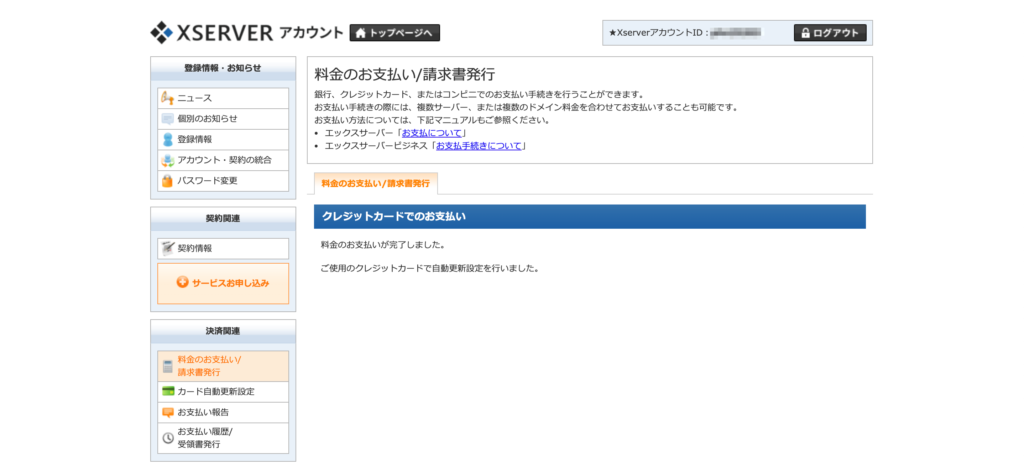Open the お支払について link
The height and width of the screenshot is (466, 1024).
[x=432, y=133]
